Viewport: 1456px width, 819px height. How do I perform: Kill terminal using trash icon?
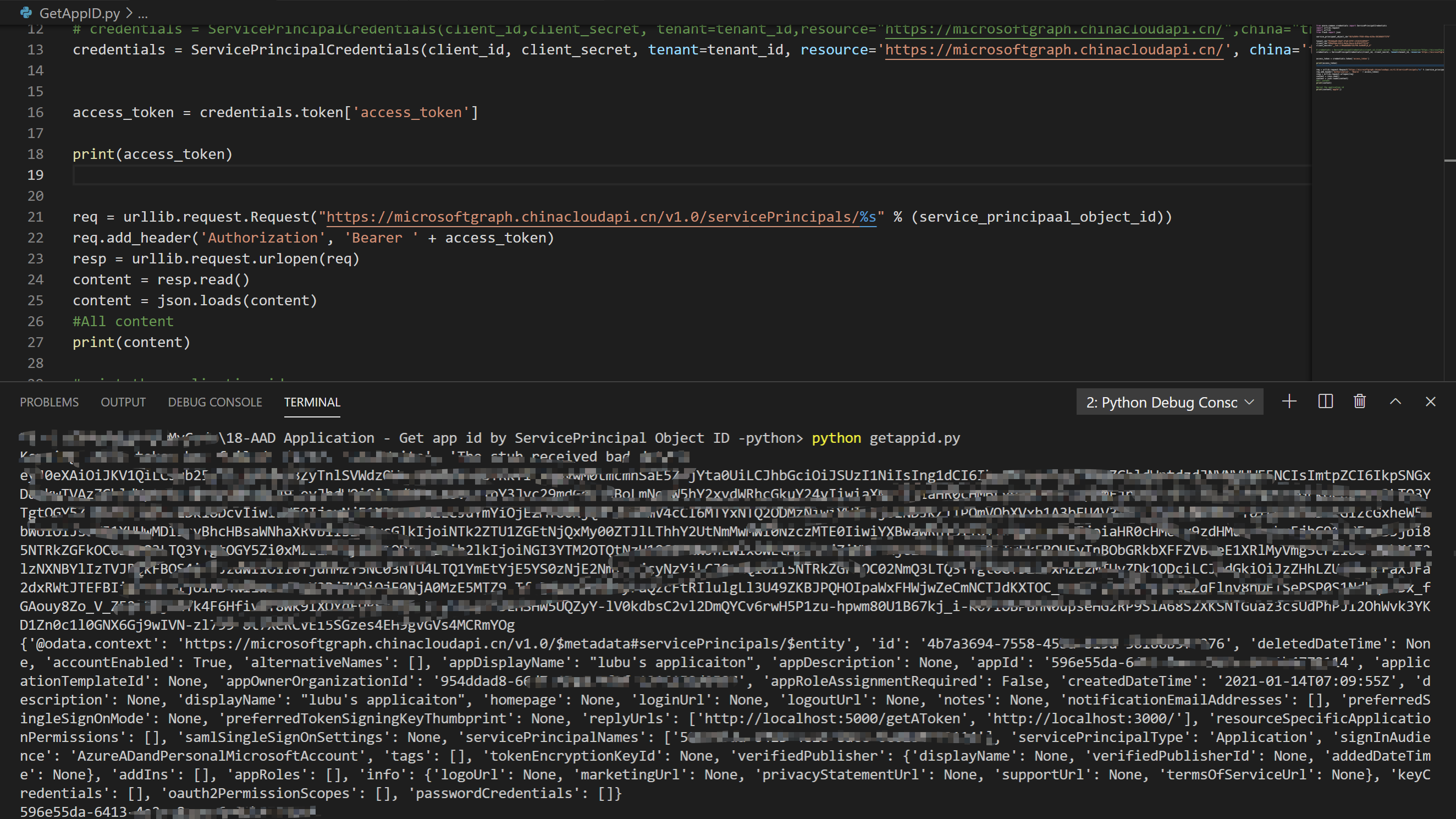point(1360,402)
